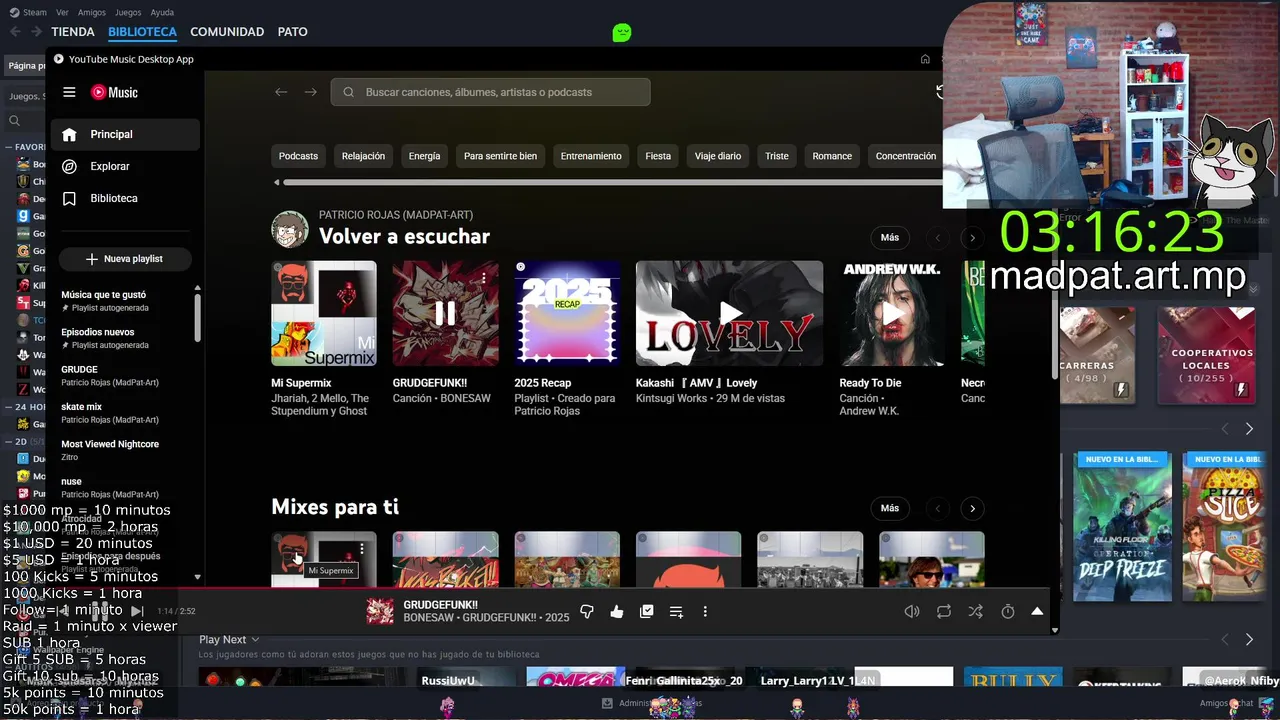The height and width of the screenshot is (720, 1280).
Task: Select the Fiesta chip
Action: pos(658,156)
